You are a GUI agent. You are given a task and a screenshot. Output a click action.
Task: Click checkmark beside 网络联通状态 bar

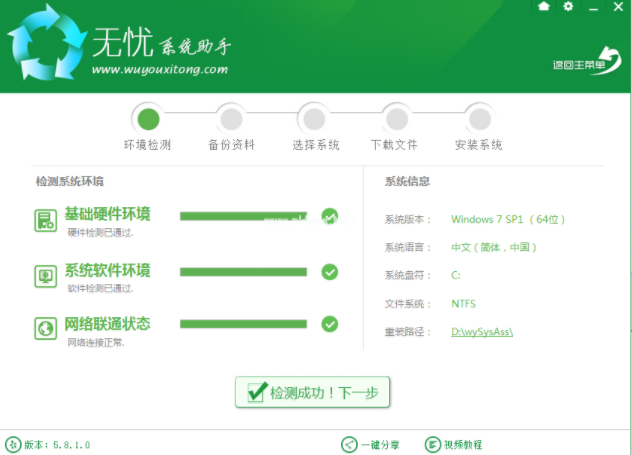pyautogui.click(x=330, y=324)
